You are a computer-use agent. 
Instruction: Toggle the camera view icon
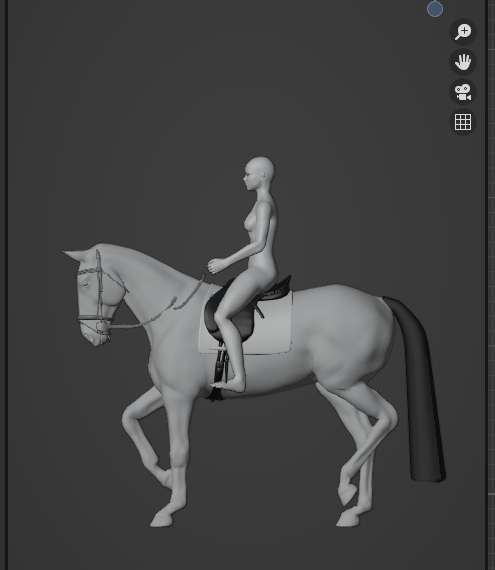[463, 92]
